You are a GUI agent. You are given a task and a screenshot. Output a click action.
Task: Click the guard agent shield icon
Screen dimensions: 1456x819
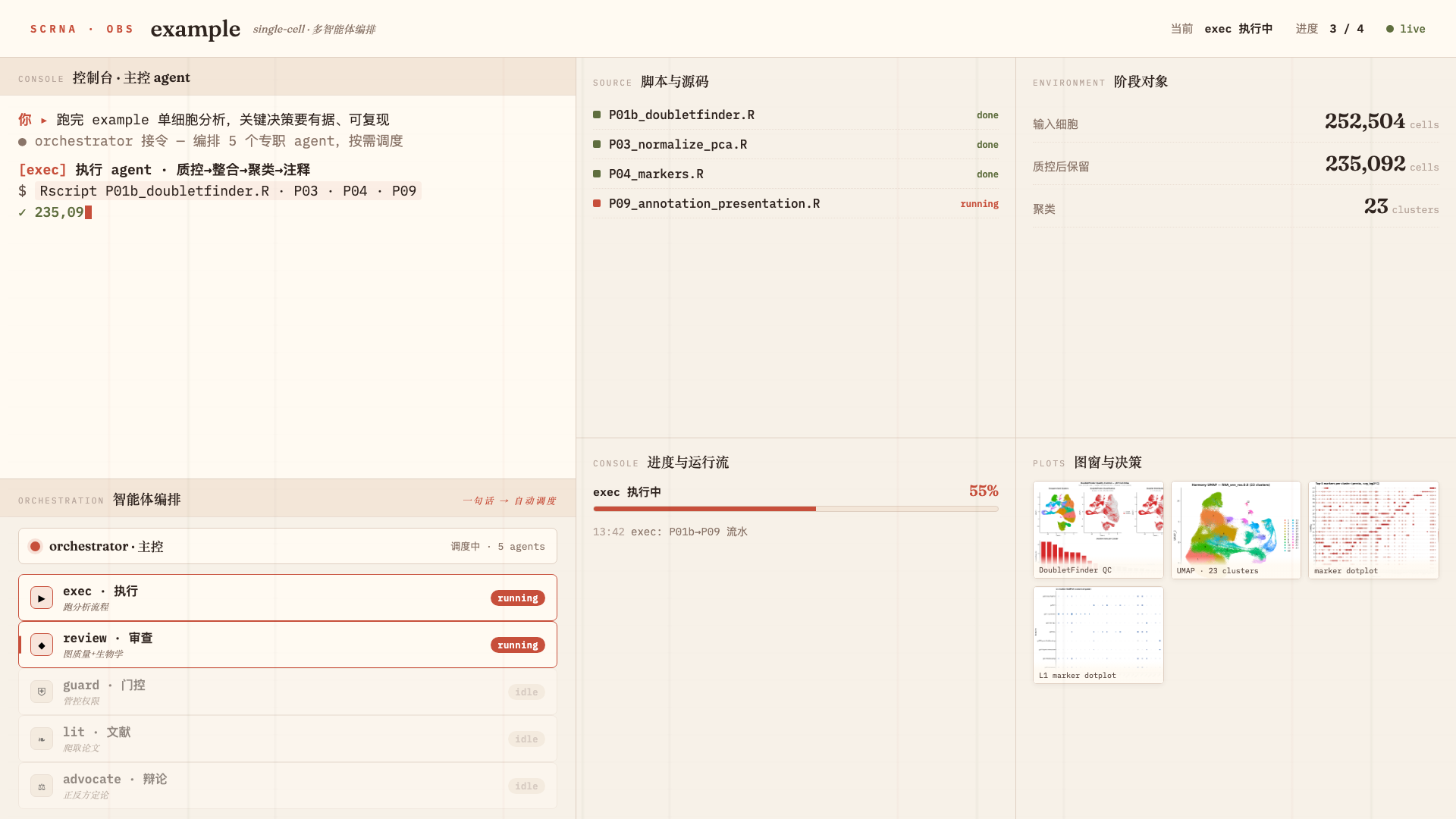pyautogui.click(x=42, y=692)
